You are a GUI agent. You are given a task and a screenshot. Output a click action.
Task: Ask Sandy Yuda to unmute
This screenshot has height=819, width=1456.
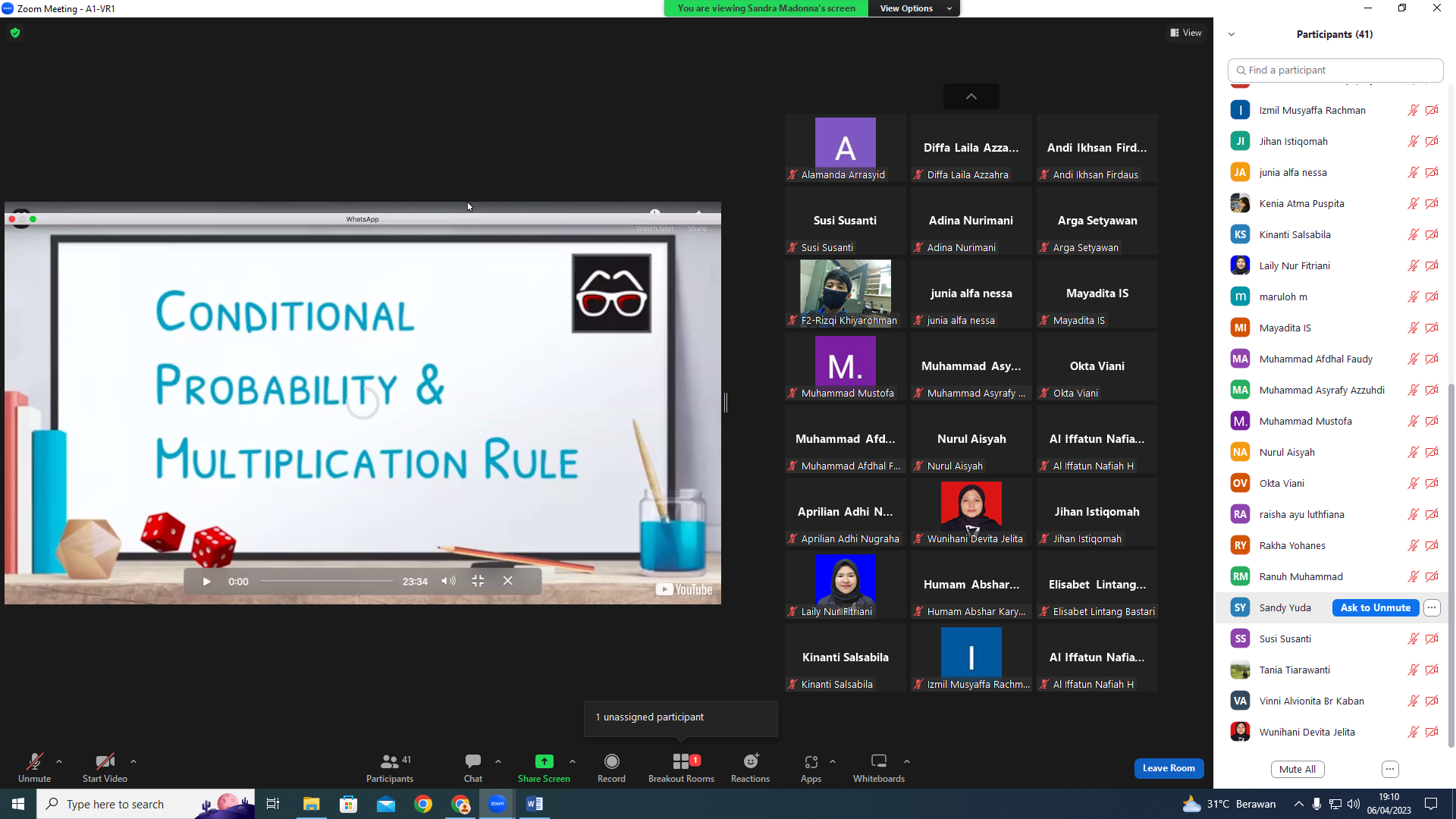pyautogui.click(x=1376, y=607)
